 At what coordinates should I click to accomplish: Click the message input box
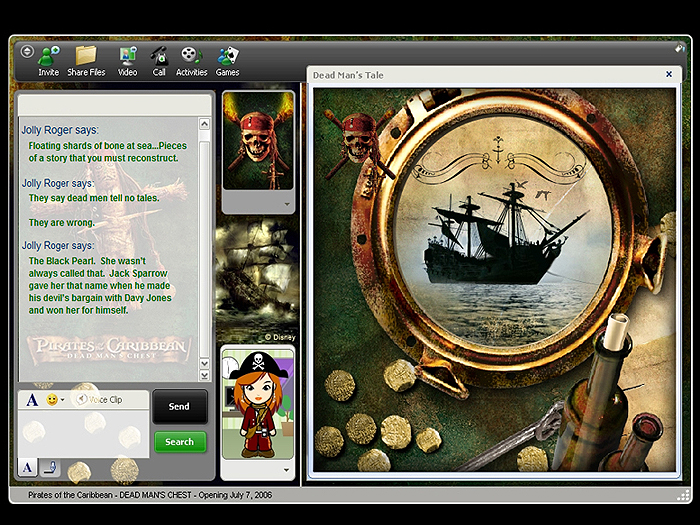pyautogui.click(x=83, y=433)
